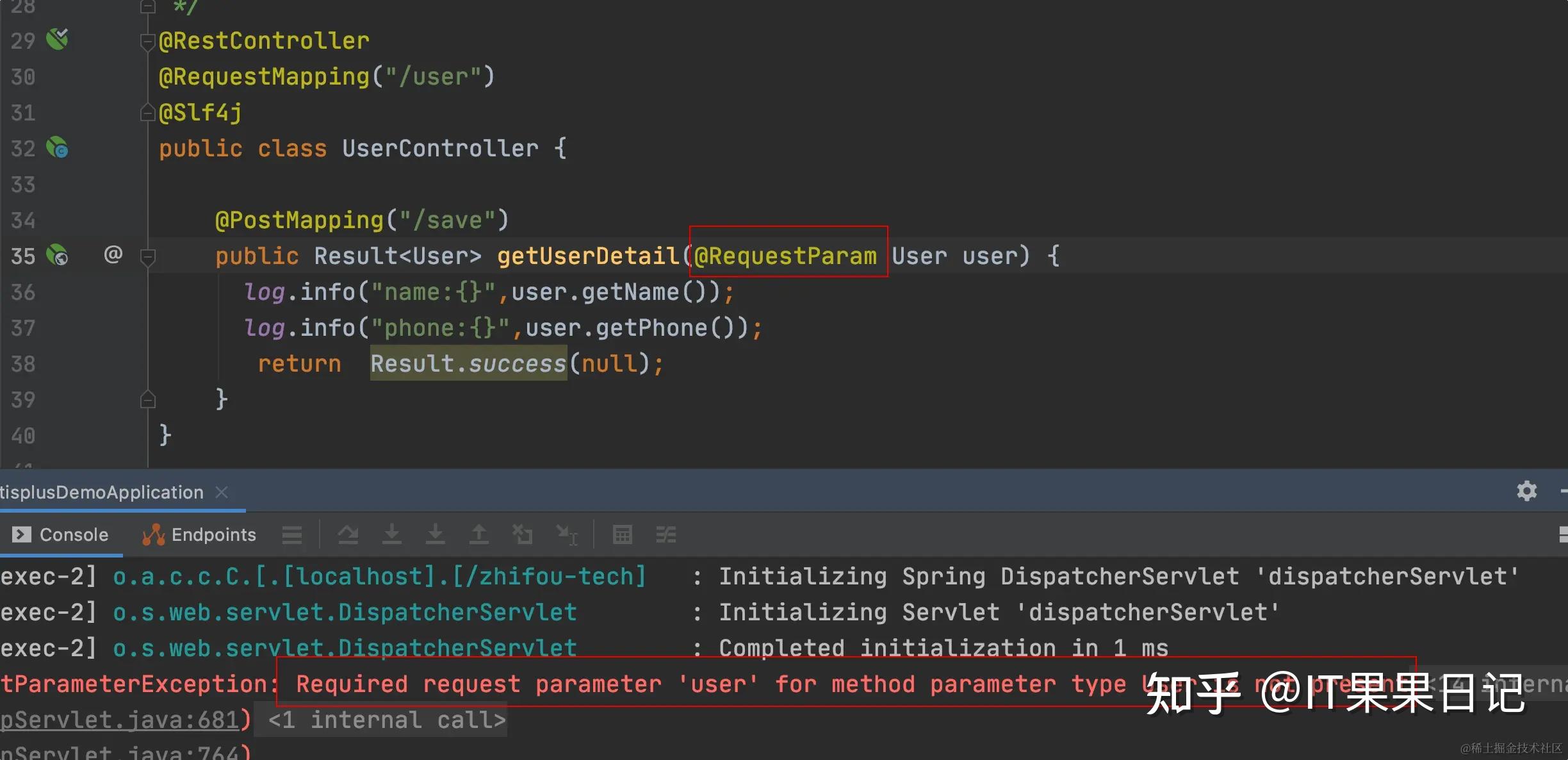Image resolution: width=1568 pixels, height=760 pixels.
Task: Click the evaluate expression calculator icon
Action: [623, 534]
